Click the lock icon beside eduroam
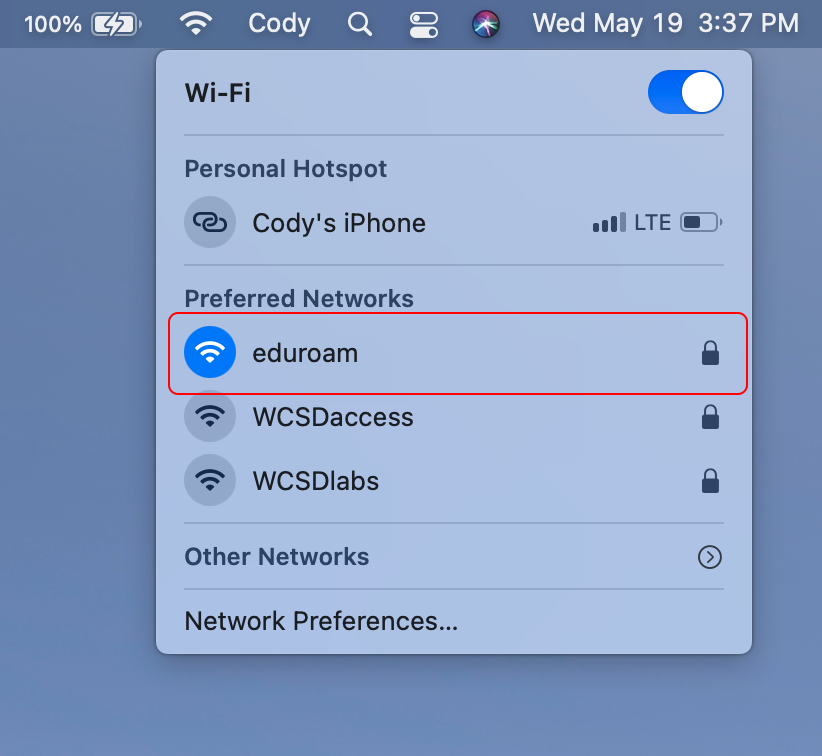This screenshot has width=822, height=756. tap(710, 353)
